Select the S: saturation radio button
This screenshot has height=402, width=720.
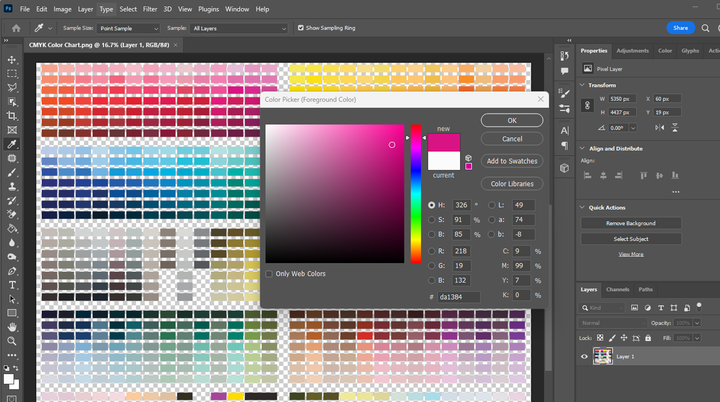(x=431, y=219)
